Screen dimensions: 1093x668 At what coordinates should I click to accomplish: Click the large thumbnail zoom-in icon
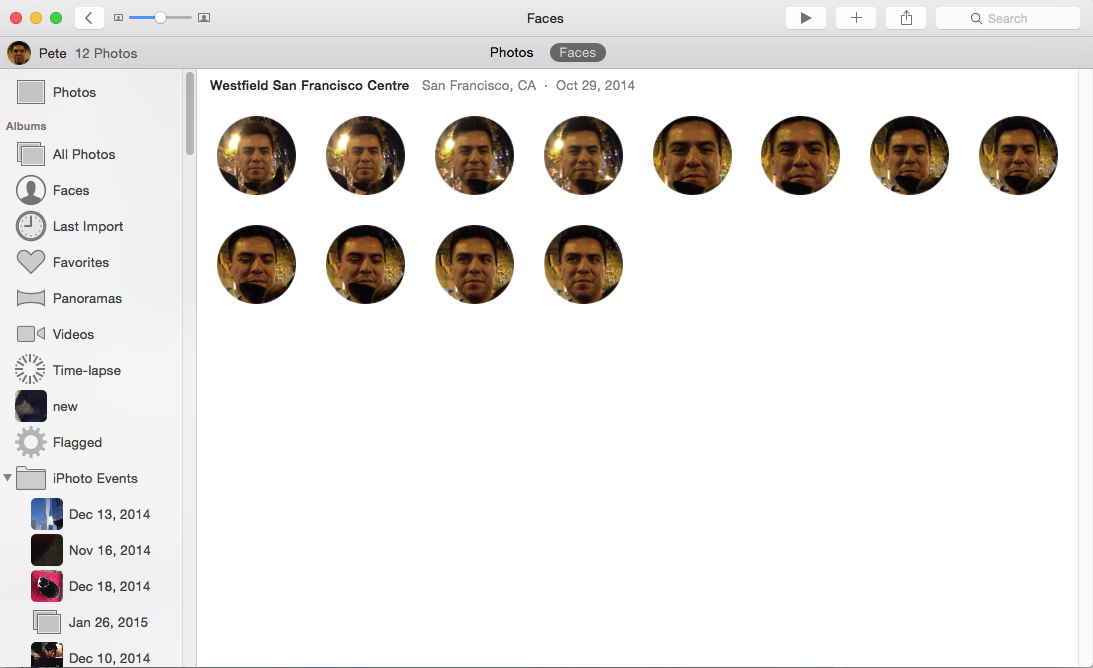pos(204,18)
